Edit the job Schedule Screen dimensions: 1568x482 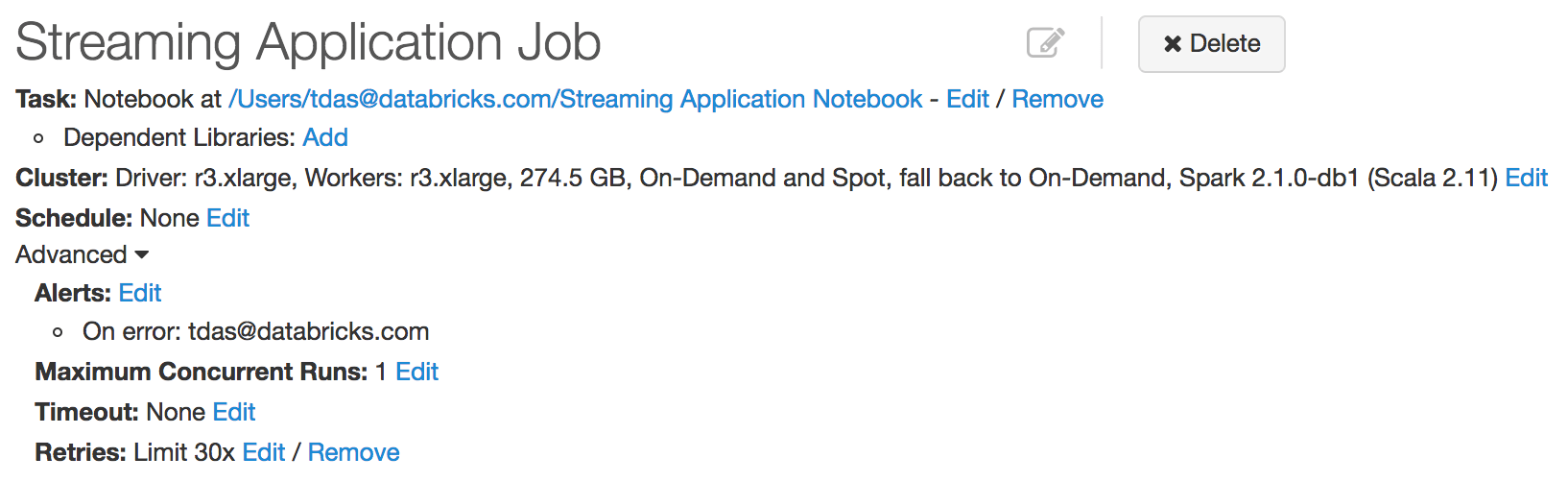[x=227, y=218]
